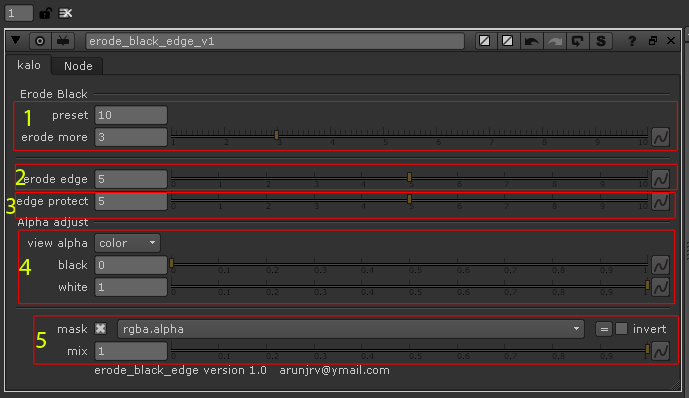Select the kalo tab

click(x=29, y=65)
